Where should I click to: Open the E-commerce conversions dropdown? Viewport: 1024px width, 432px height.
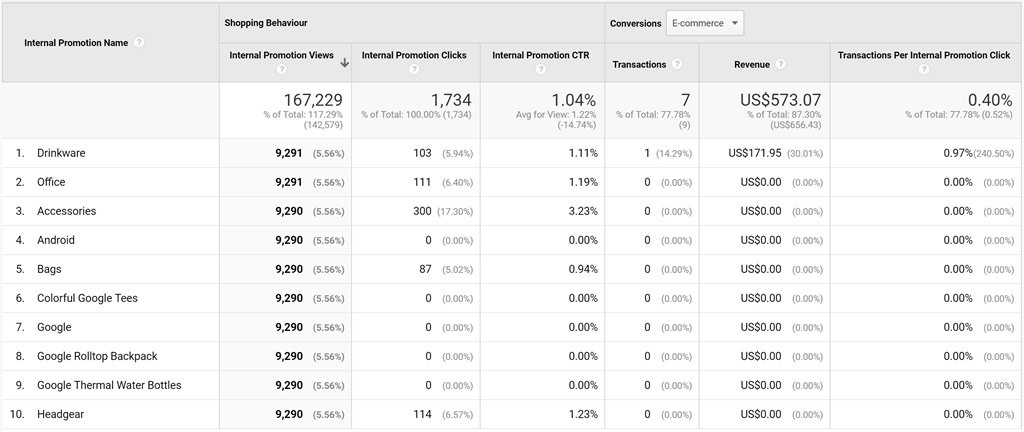click(705, 23)
